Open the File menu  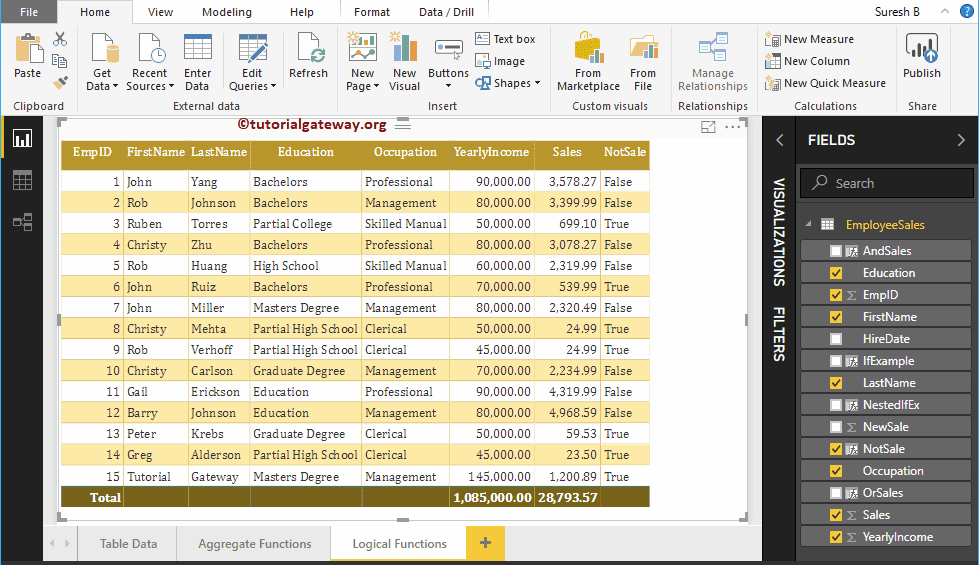(29, 12)
